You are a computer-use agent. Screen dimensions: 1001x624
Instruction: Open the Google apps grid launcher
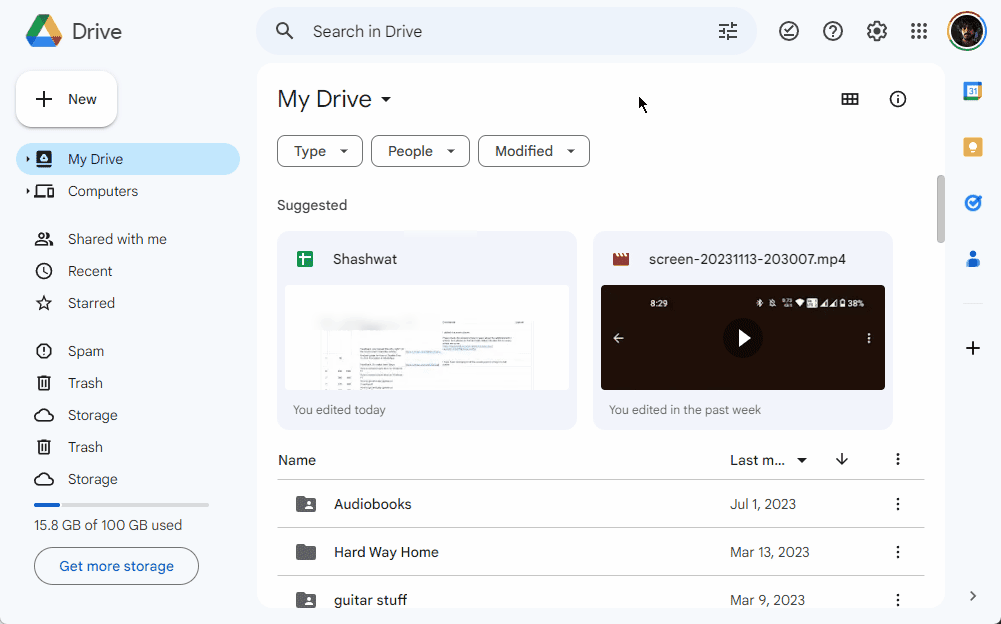tap(919, 31)
